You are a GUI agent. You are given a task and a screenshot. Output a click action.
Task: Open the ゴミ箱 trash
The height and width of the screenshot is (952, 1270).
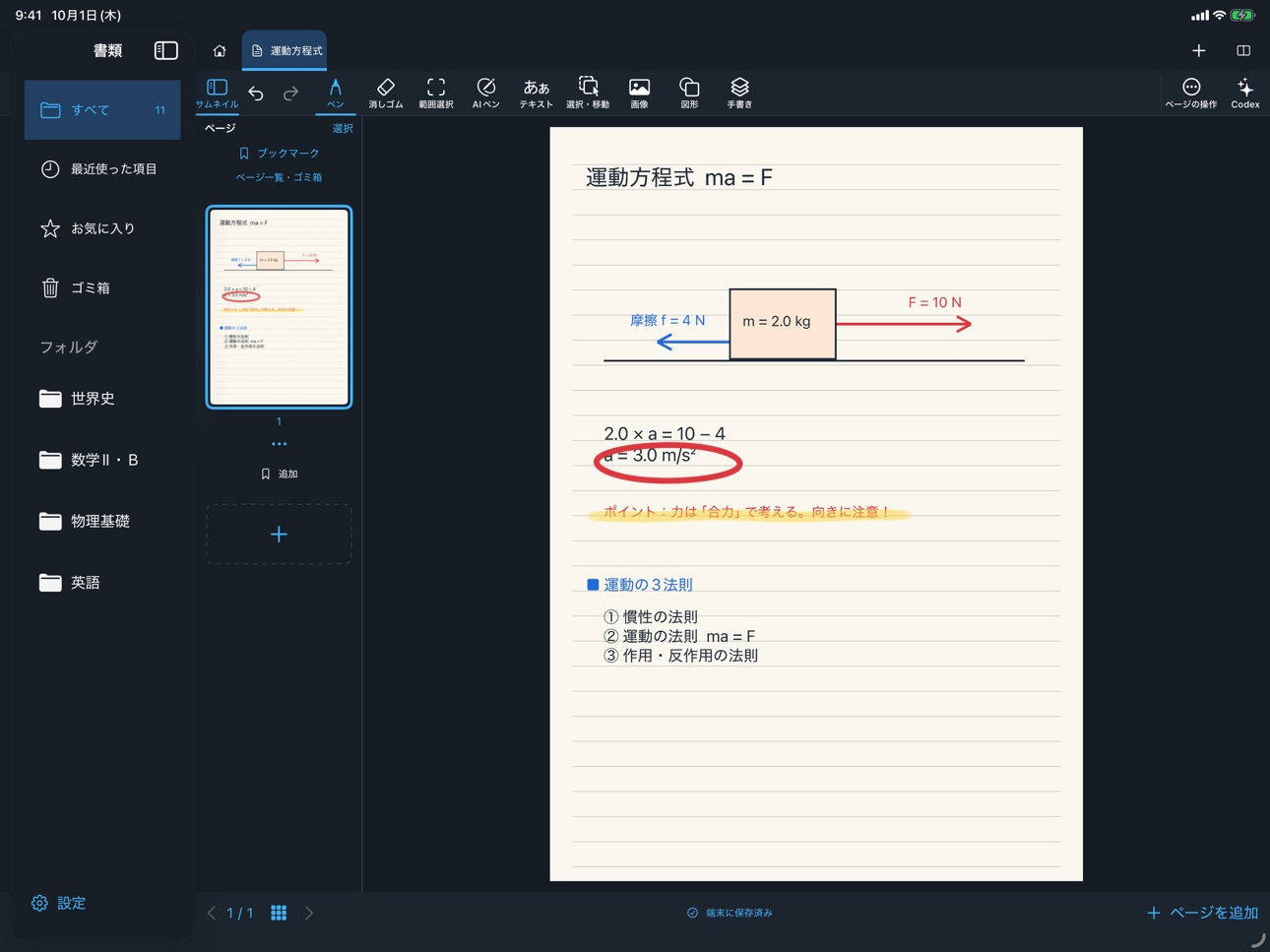(102, 287)
